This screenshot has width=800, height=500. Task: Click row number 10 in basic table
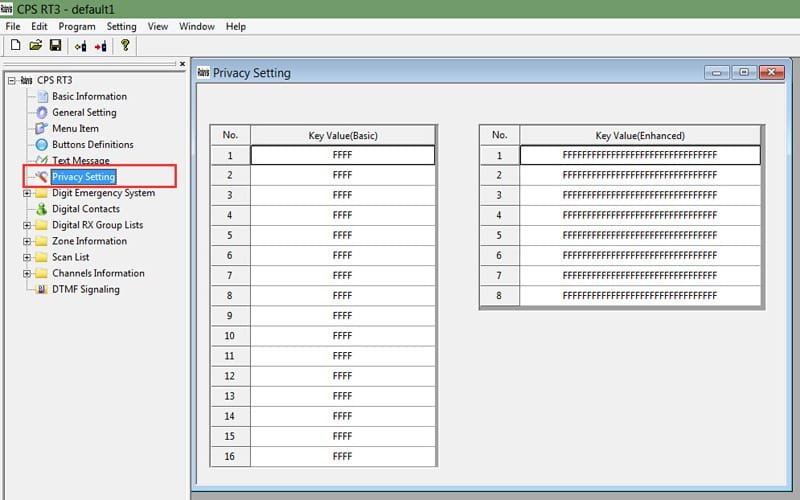[x=230, y=336]
